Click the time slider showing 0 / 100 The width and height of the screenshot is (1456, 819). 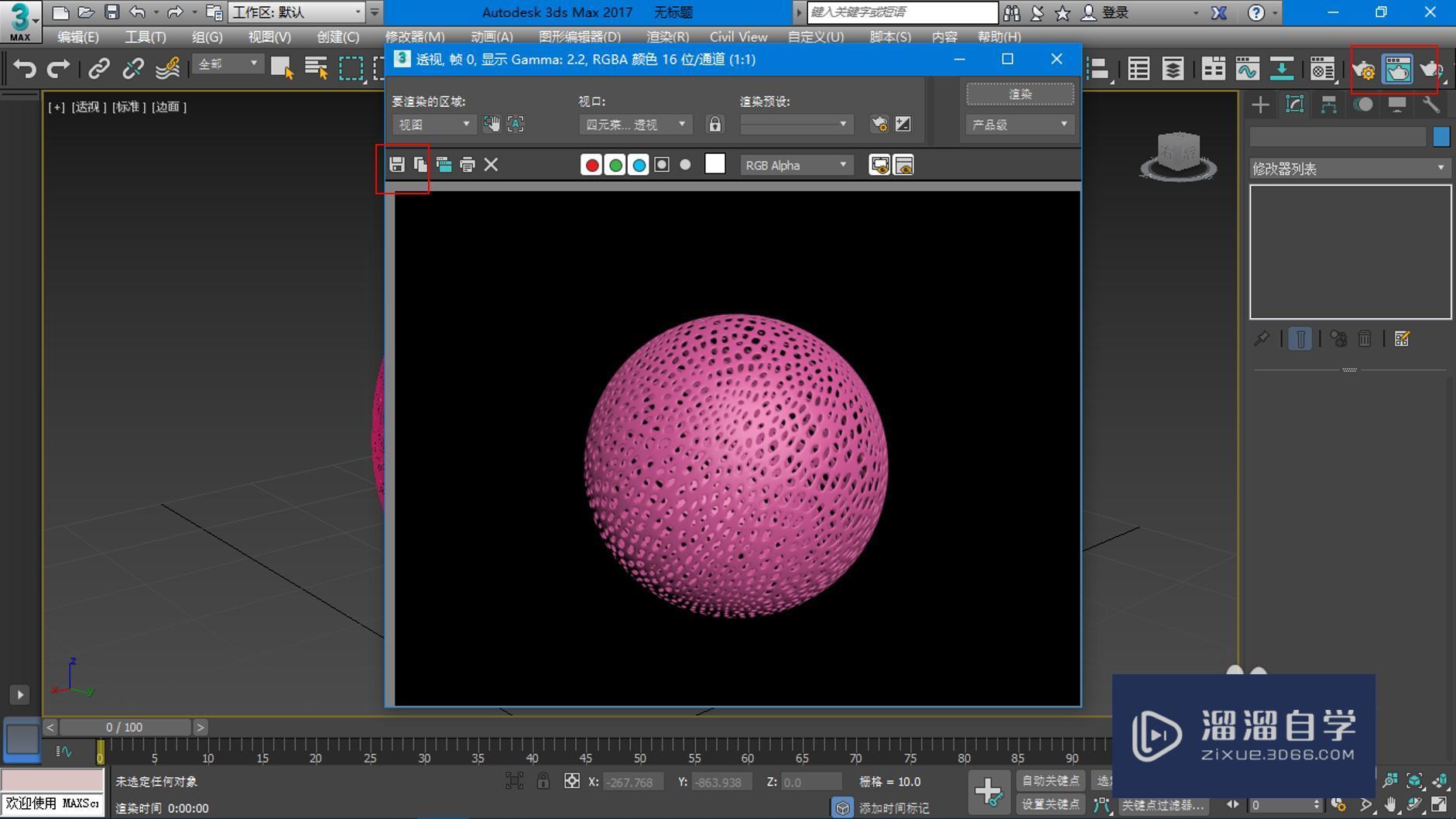pyautogui.click(x=125, y=728)
